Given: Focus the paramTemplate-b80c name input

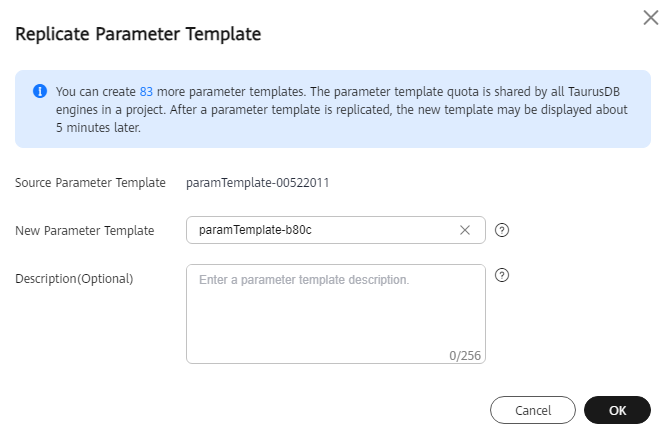Looking at the screenshot, I should 336,230.
